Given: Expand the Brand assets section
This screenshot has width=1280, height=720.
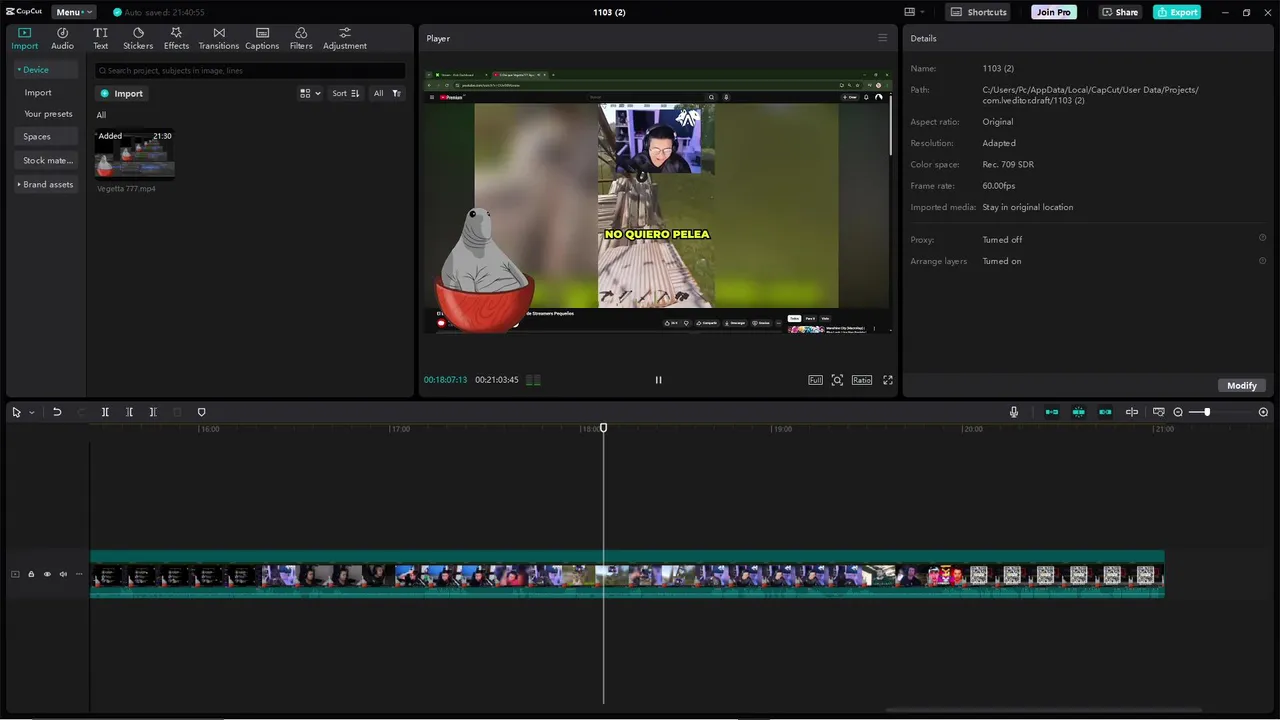Looking at the screenshot, I should click(x=45, y=184).
